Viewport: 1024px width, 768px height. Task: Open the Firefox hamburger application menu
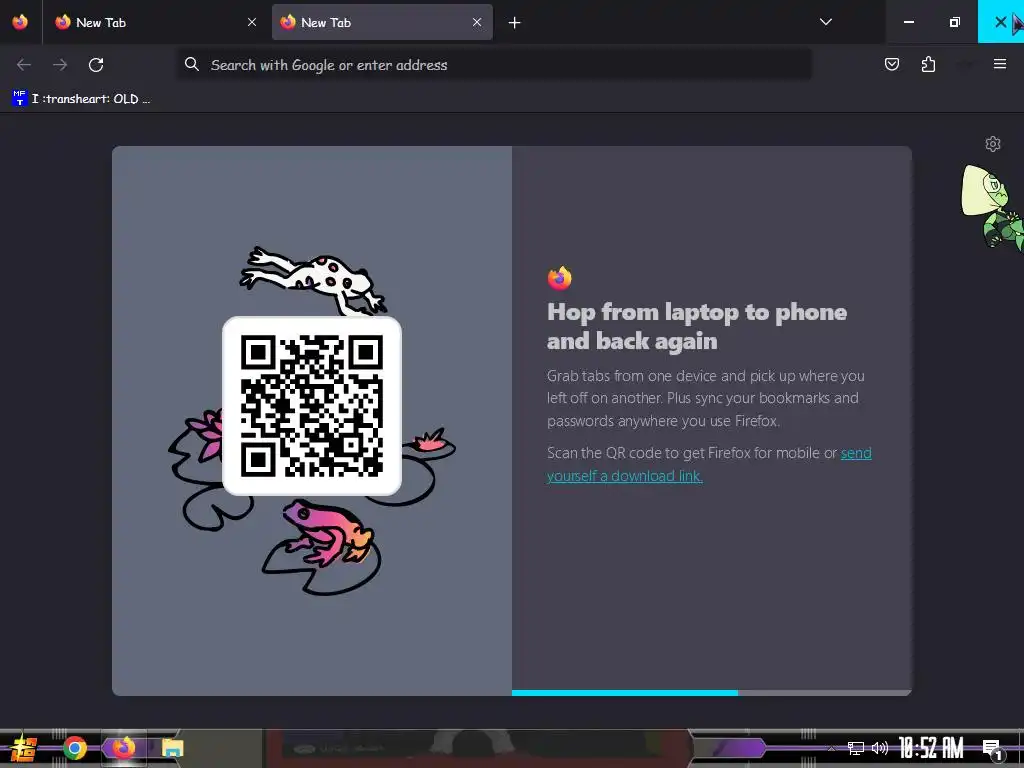(1000, 64)
